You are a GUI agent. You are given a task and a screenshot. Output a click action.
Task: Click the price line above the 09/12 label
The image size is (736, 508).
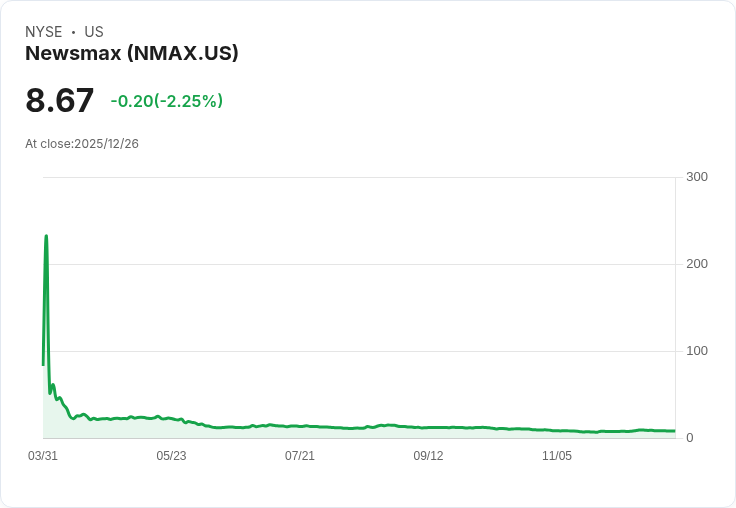pyautogui.click(x=428, y=427)
